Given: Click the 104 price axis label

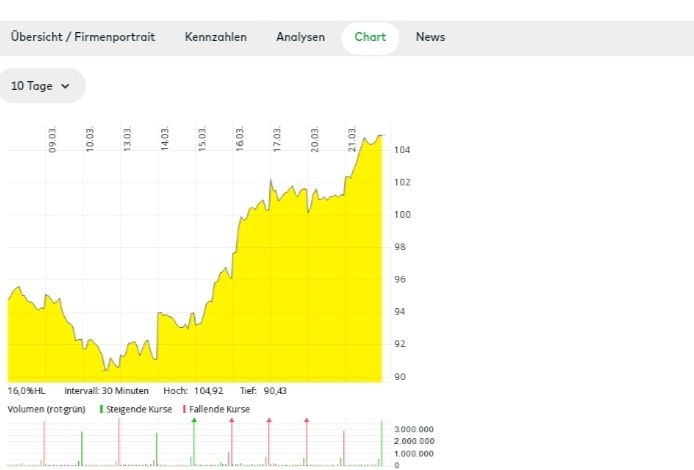Looking at the screenshot, I should point(402,150).
